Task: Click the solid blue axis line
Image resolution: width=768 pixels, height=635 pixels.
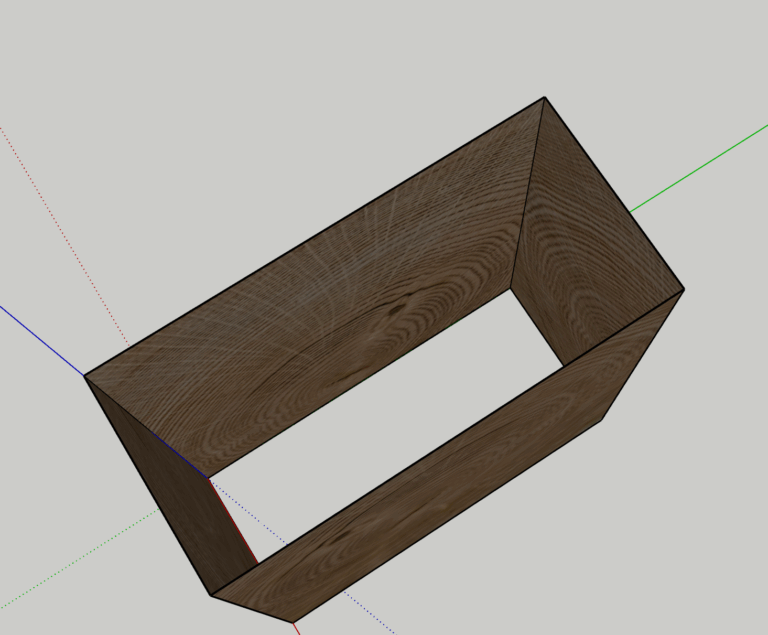Action: [x=42, y=341]
